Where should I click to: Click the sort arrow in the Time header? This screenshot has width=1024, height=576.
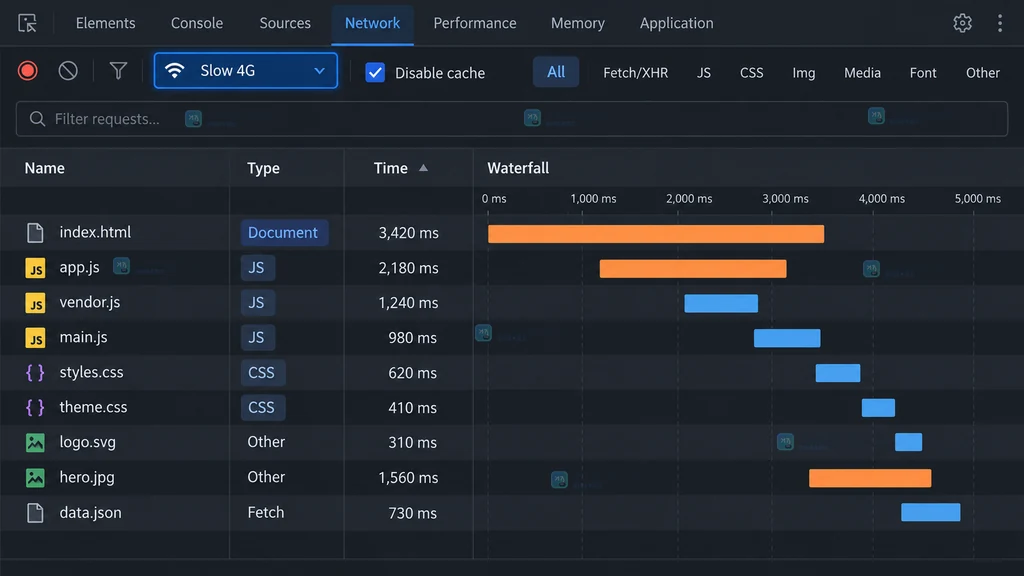423,168
